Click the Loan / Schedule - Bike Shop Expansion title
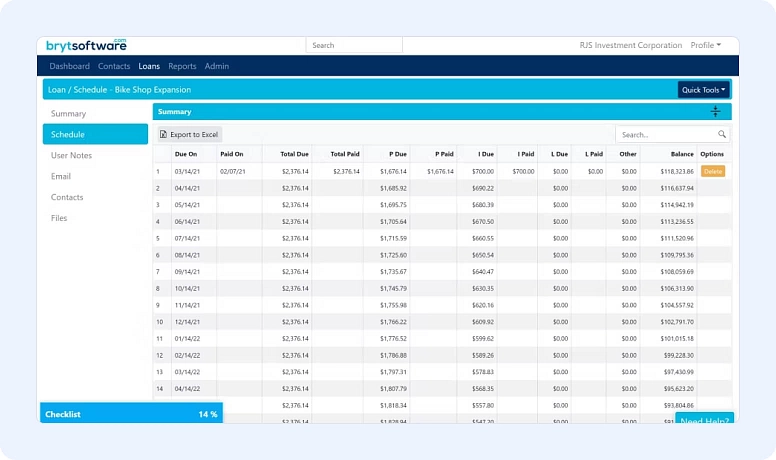Screen dimensions: 776x460 [x=119, y=90]
